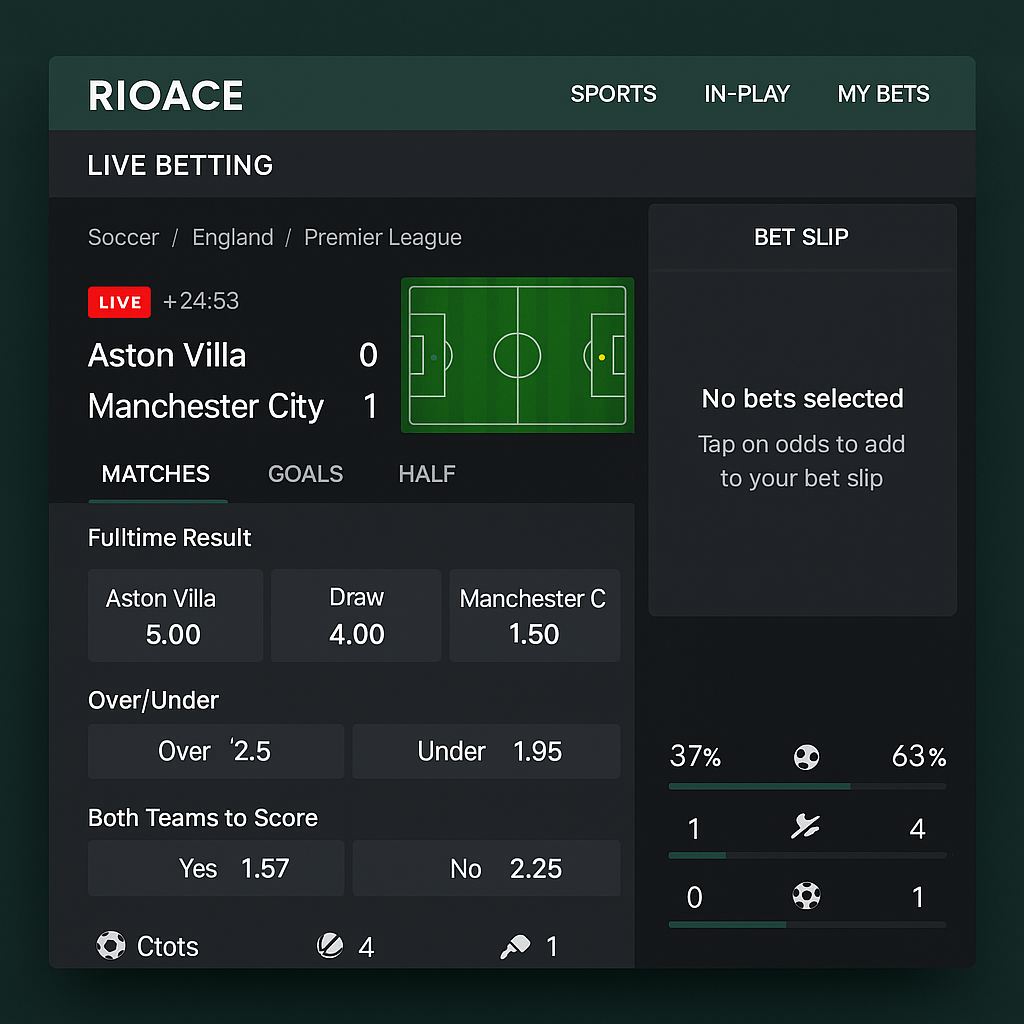Click the red LIVE badge
The height and width of the screenshot is (1024, 1024).
119,302
